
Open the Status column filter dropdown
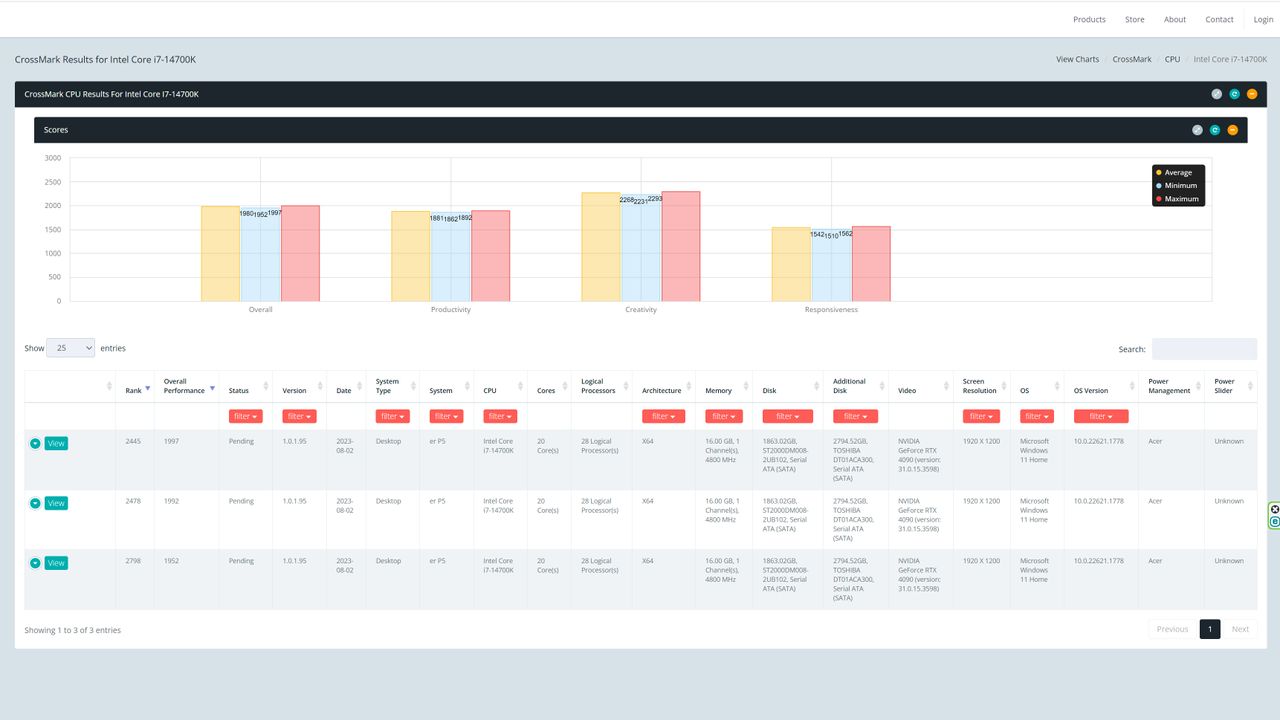pyautogui.click(x=246, y=416)
